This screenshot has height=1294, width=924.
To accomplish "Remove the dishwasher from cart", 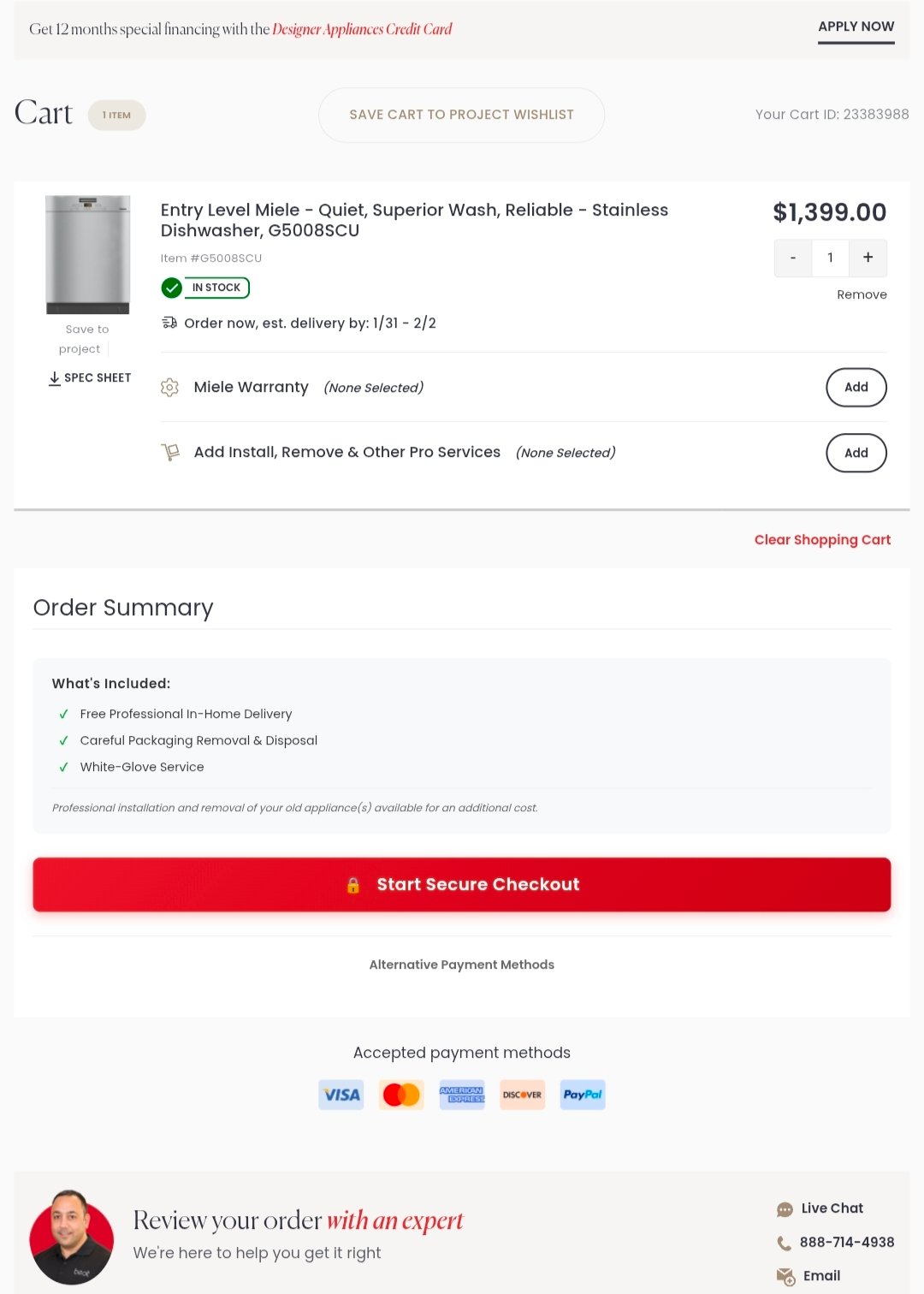I will 862,294.
